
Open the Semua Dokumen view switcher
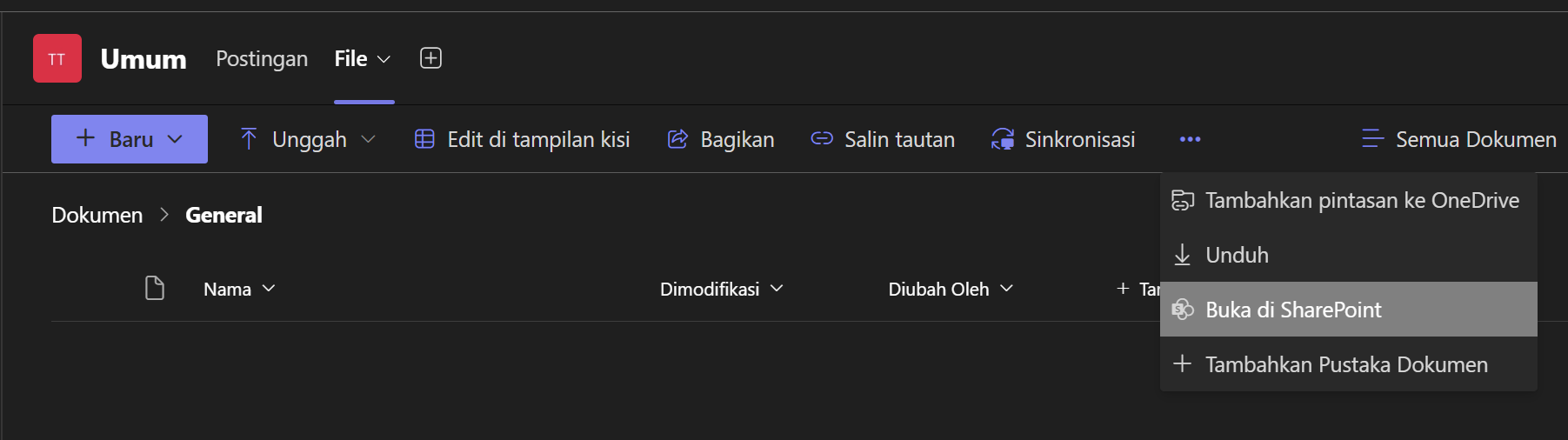click(x=1459, y=139)
